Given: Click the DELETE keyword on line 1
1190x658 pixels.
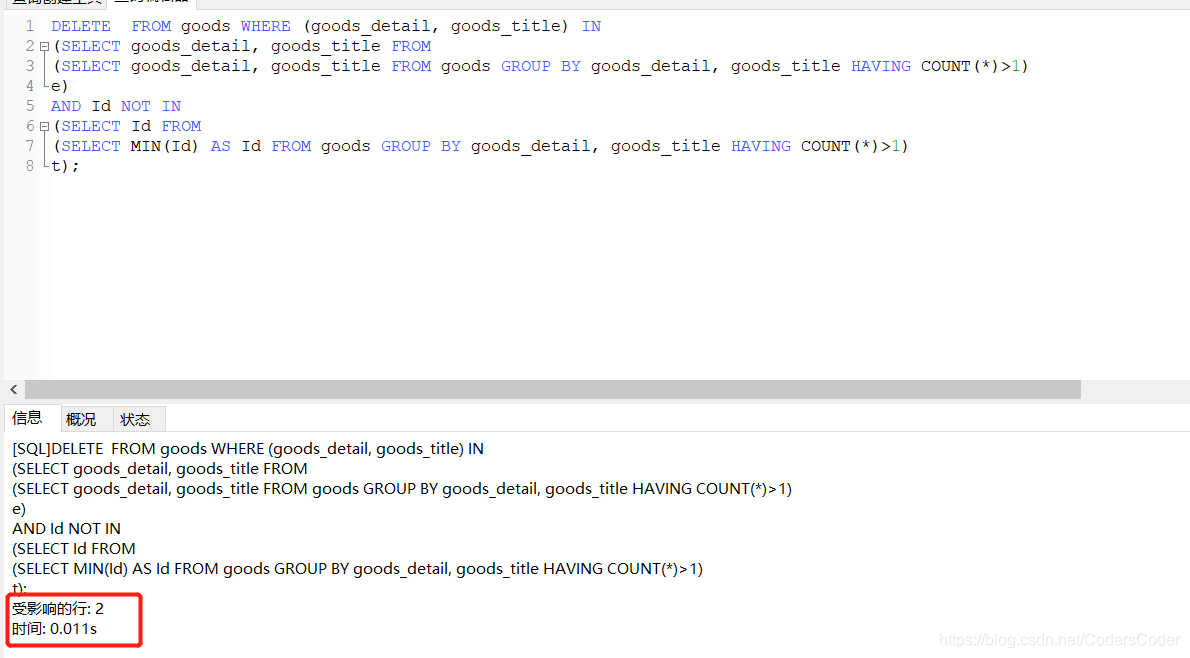Looking at the screenshot, I should point(80,26).
